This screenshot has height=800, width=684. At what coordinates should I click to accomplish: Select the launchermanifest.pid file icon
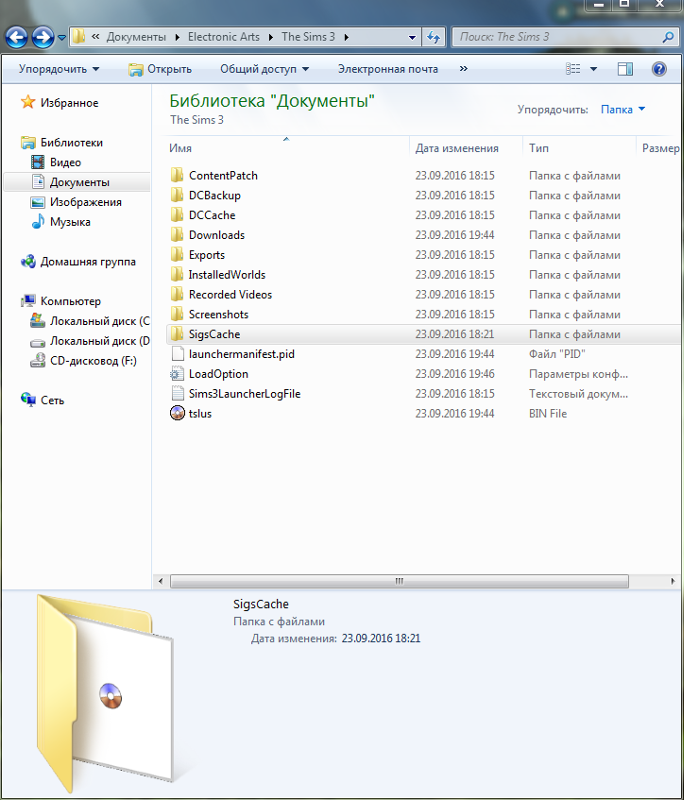tap(177, 354)
